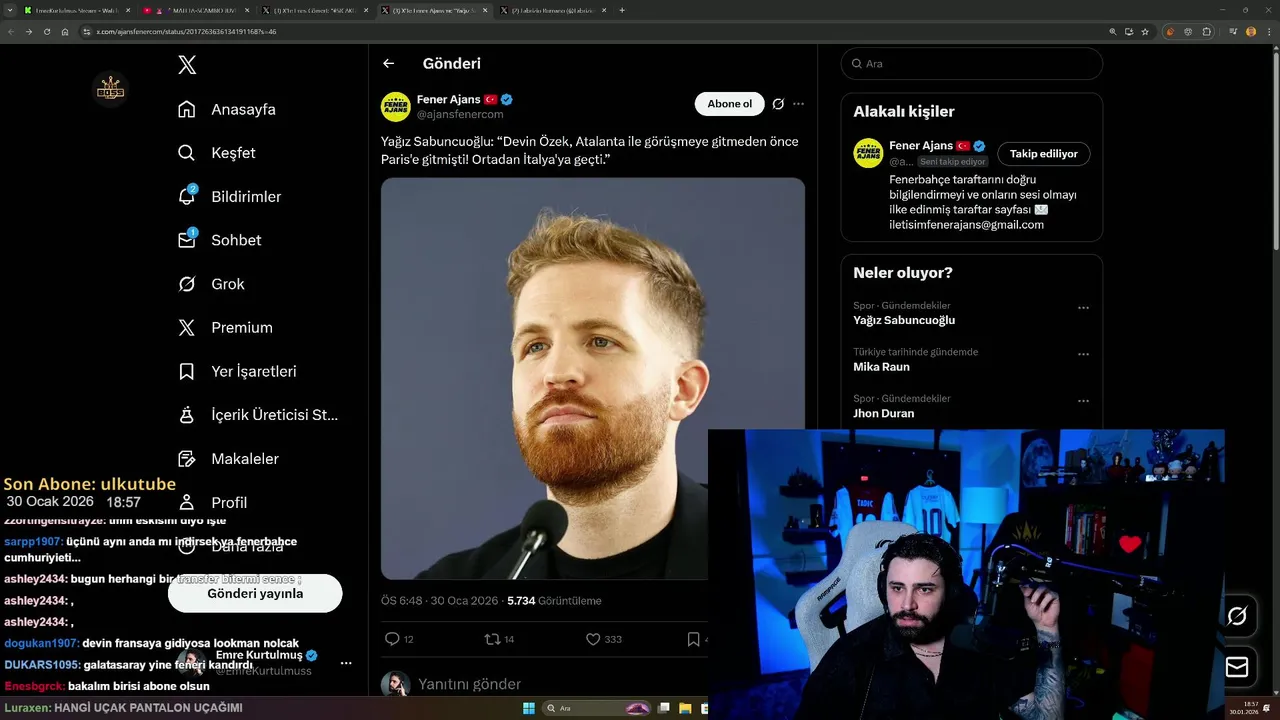Click the home icon next to Anasayfa
The image size is (1280, 720).
[x=187, y=109]
